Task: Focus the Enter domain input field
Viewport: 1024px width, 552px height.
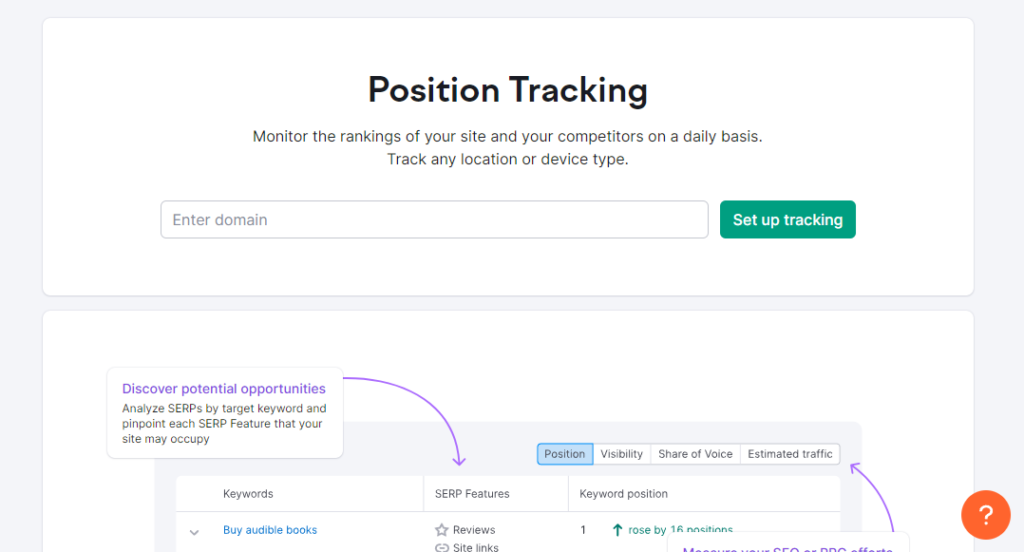Action: [434, 219]
